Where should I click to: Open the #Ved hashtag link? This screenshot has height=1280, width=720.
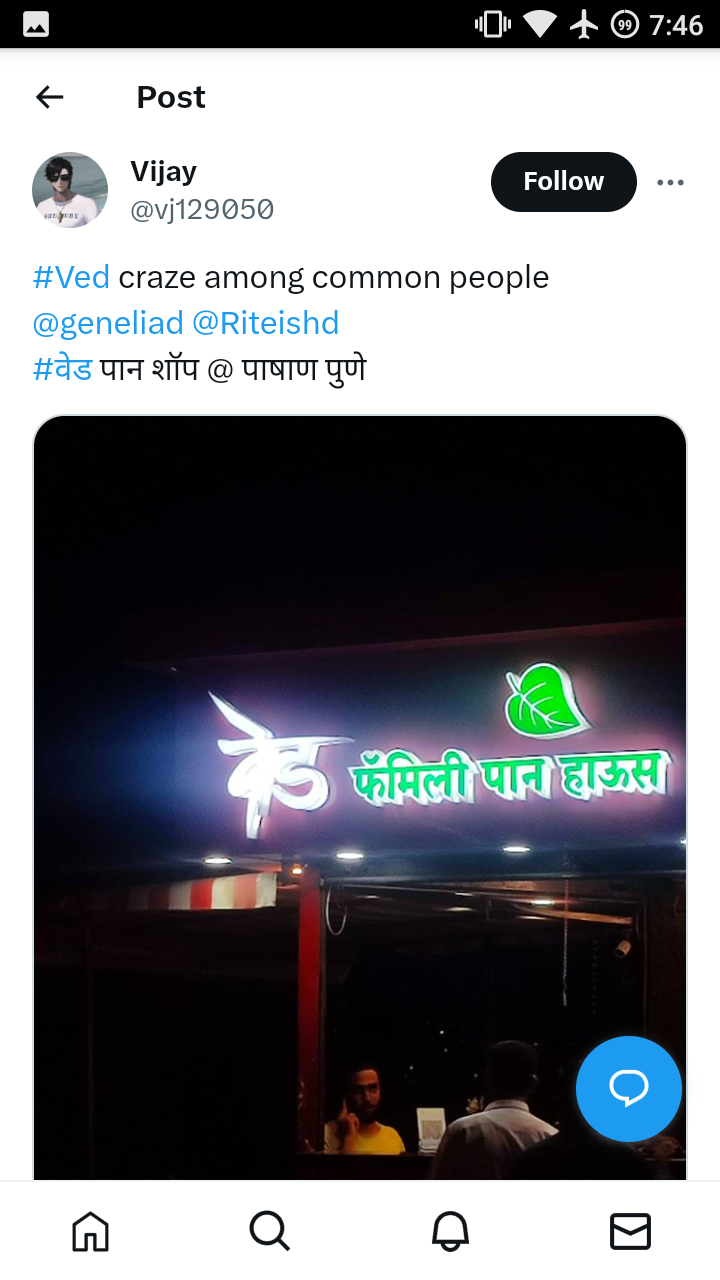coord(71,277)
